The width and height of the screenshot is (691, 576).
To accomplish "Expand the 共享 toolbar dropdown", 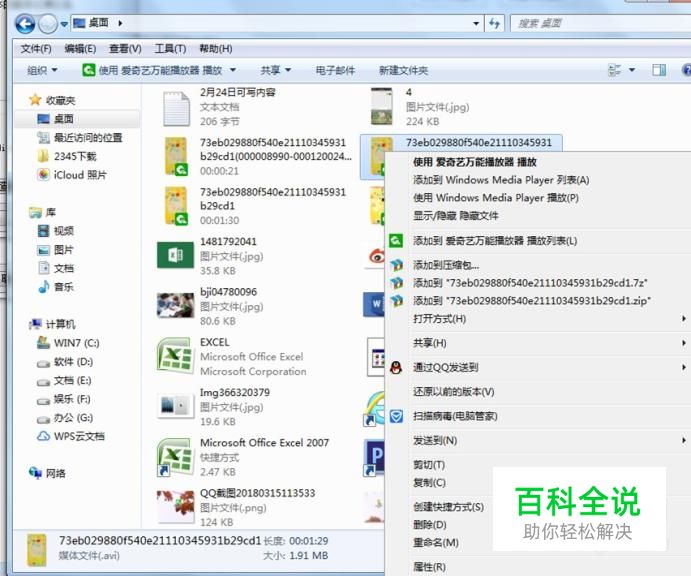I will click(275, 70).
